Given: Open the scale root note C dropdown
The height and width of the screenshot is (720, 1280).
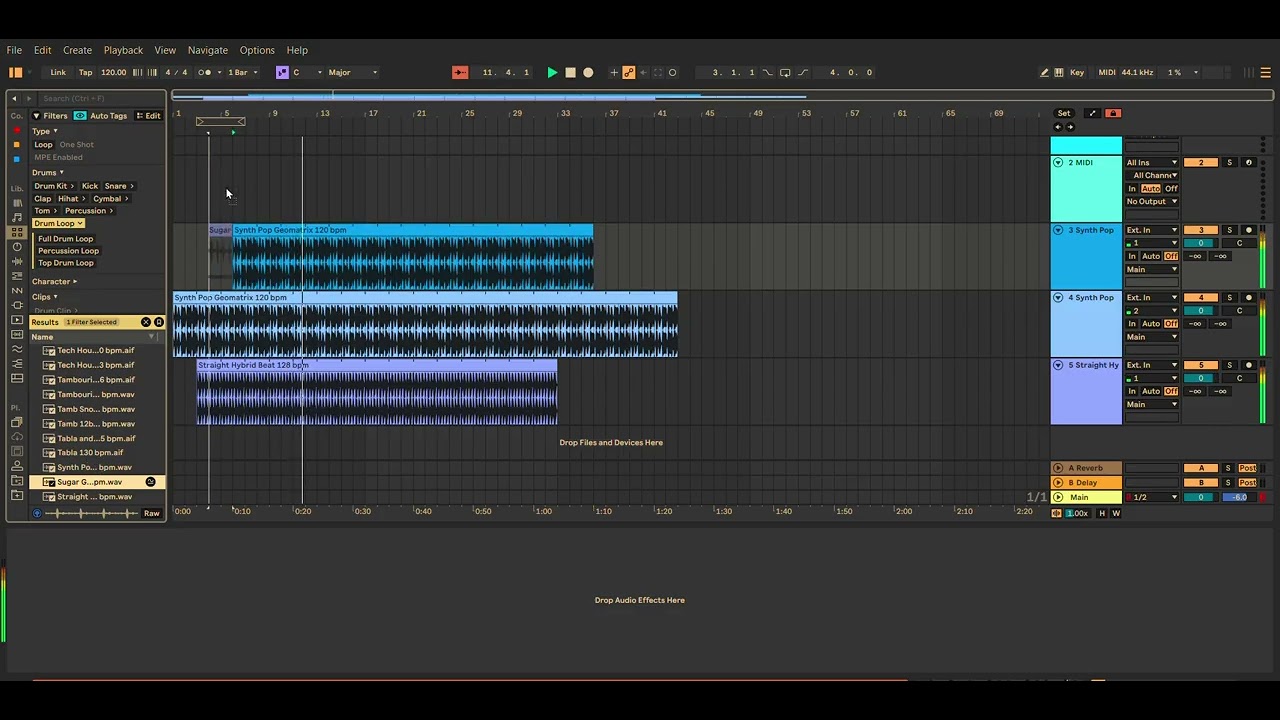Looking at the screenshot, I should [307, 72].
